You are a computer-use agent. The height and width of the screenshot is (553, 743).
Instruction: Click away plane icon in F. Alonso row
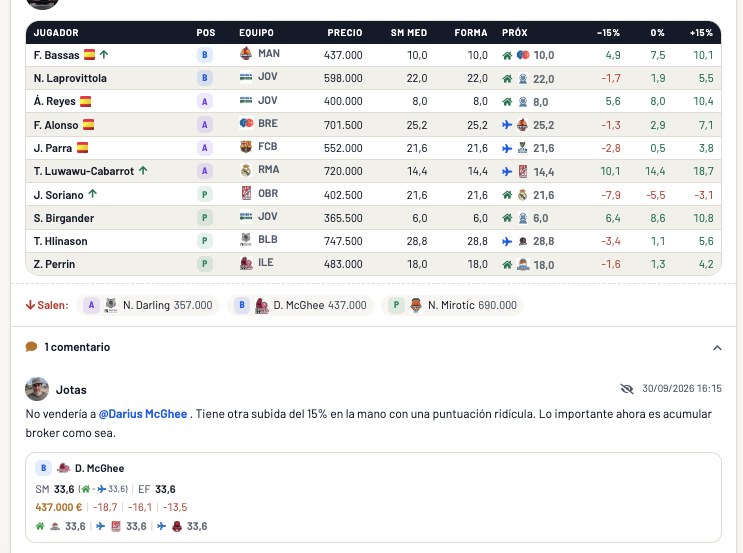point(507,125)
